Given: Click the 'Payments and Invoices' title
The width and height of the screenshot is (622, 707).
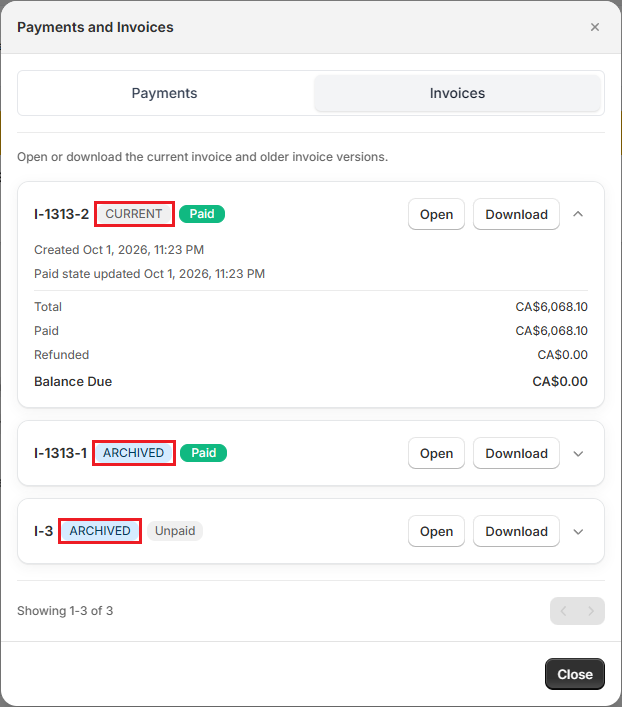Looking at the screenshot, I should (x=95, y=27).
